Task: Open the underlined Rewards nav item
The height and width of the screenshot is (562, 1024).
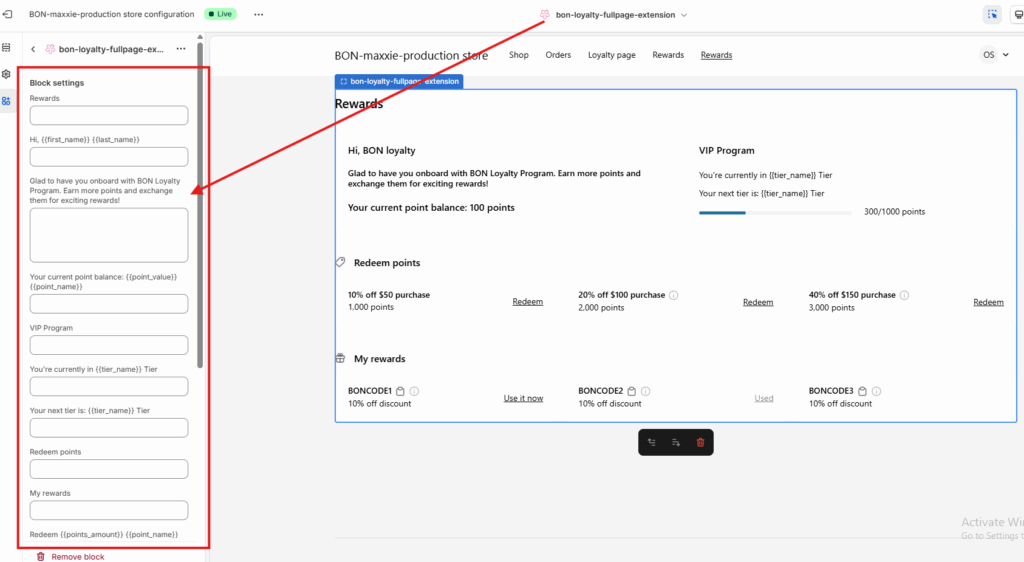Action: point(716,55)
